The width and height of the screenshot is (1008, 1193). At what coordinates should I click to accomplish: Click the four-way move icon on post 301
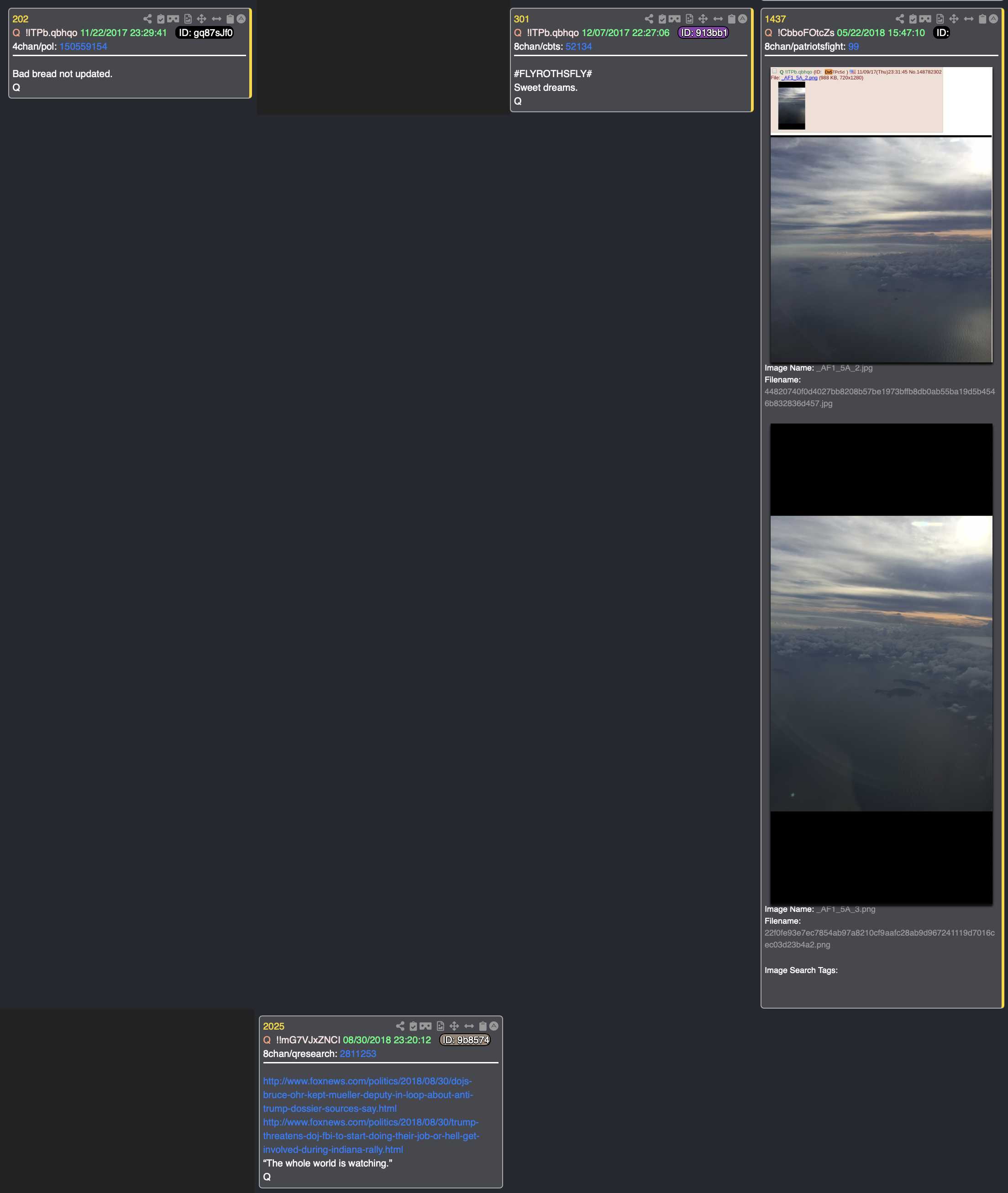(x=703, y=19)
